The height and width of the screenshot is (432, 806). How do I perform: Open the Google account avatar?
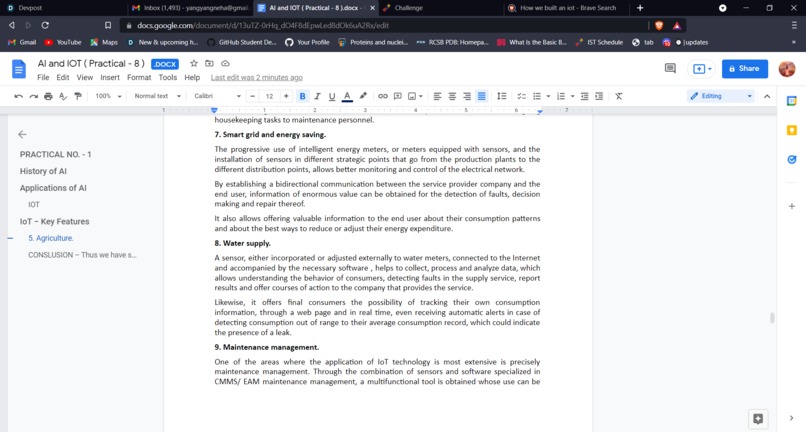click(x=787, y=68)
